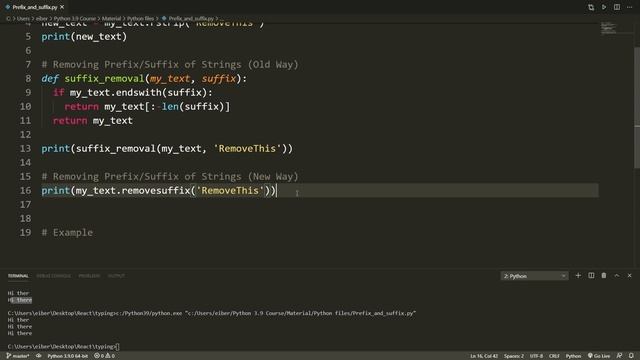Select language mode 'Python' in status bar
Image resolution: width=640 pixels, height=360 pixels.
coord(573,356)
